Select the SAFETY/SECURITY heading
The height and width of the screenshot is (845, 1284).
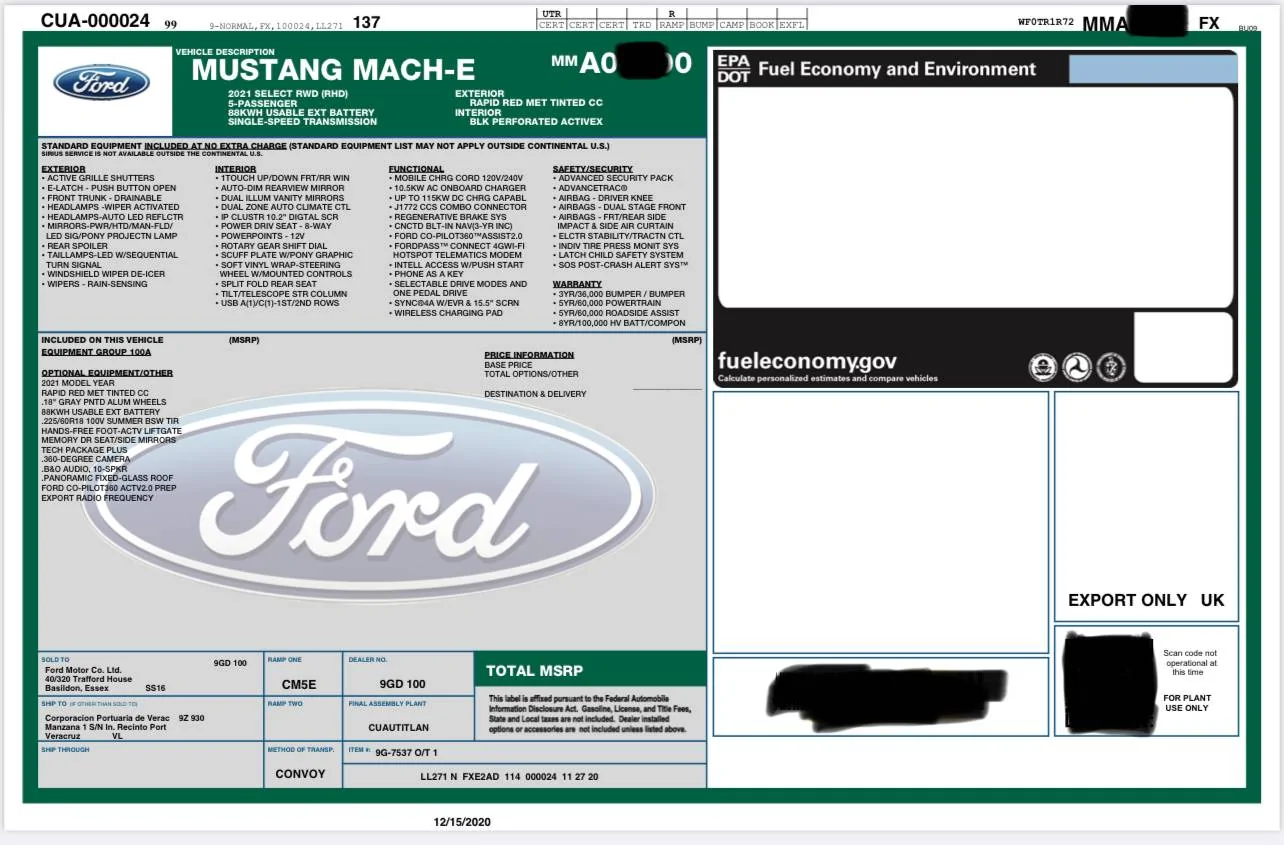593,169
